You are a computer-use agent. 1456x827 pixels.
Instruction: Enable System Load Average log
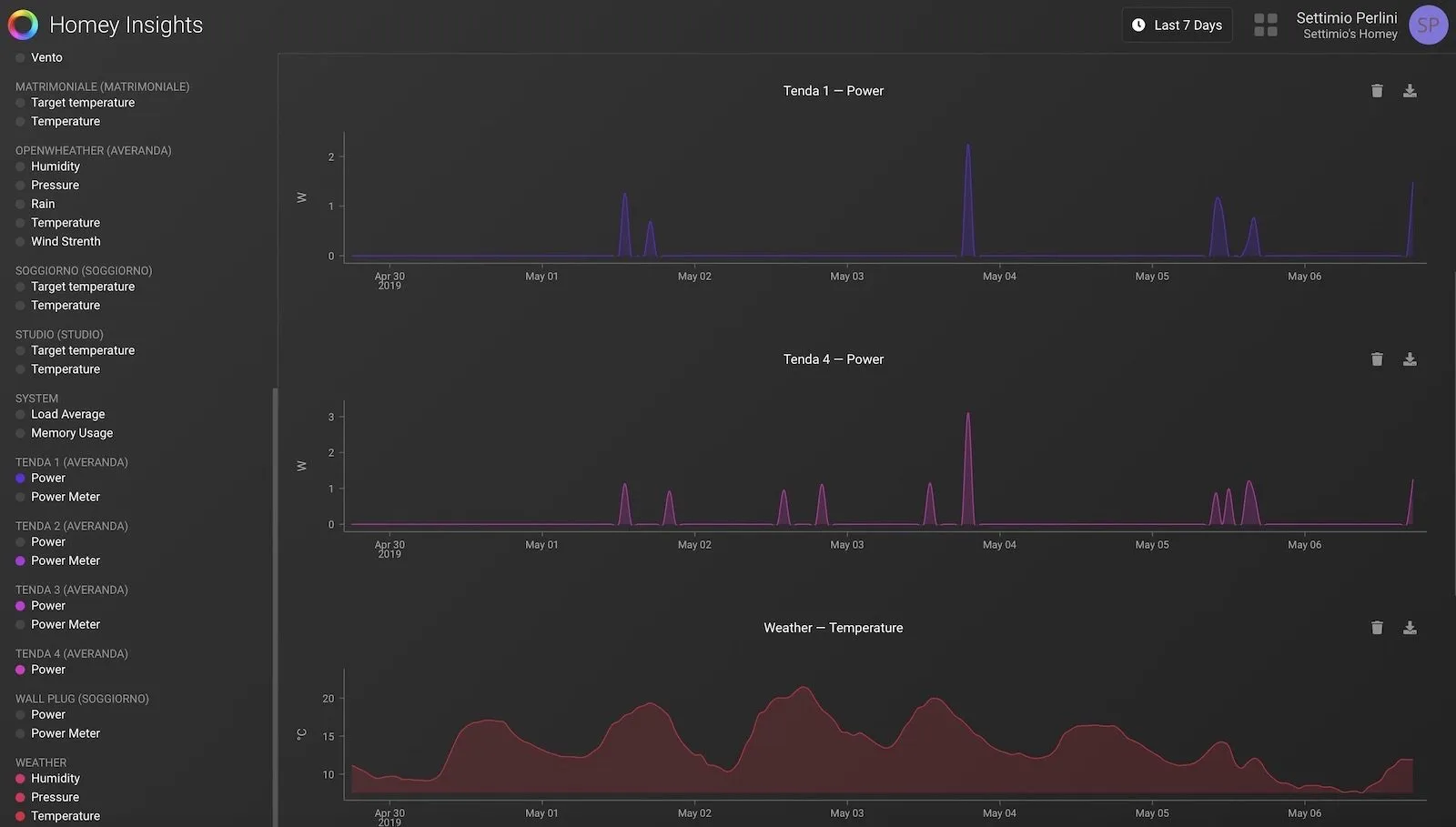[60, 414]
